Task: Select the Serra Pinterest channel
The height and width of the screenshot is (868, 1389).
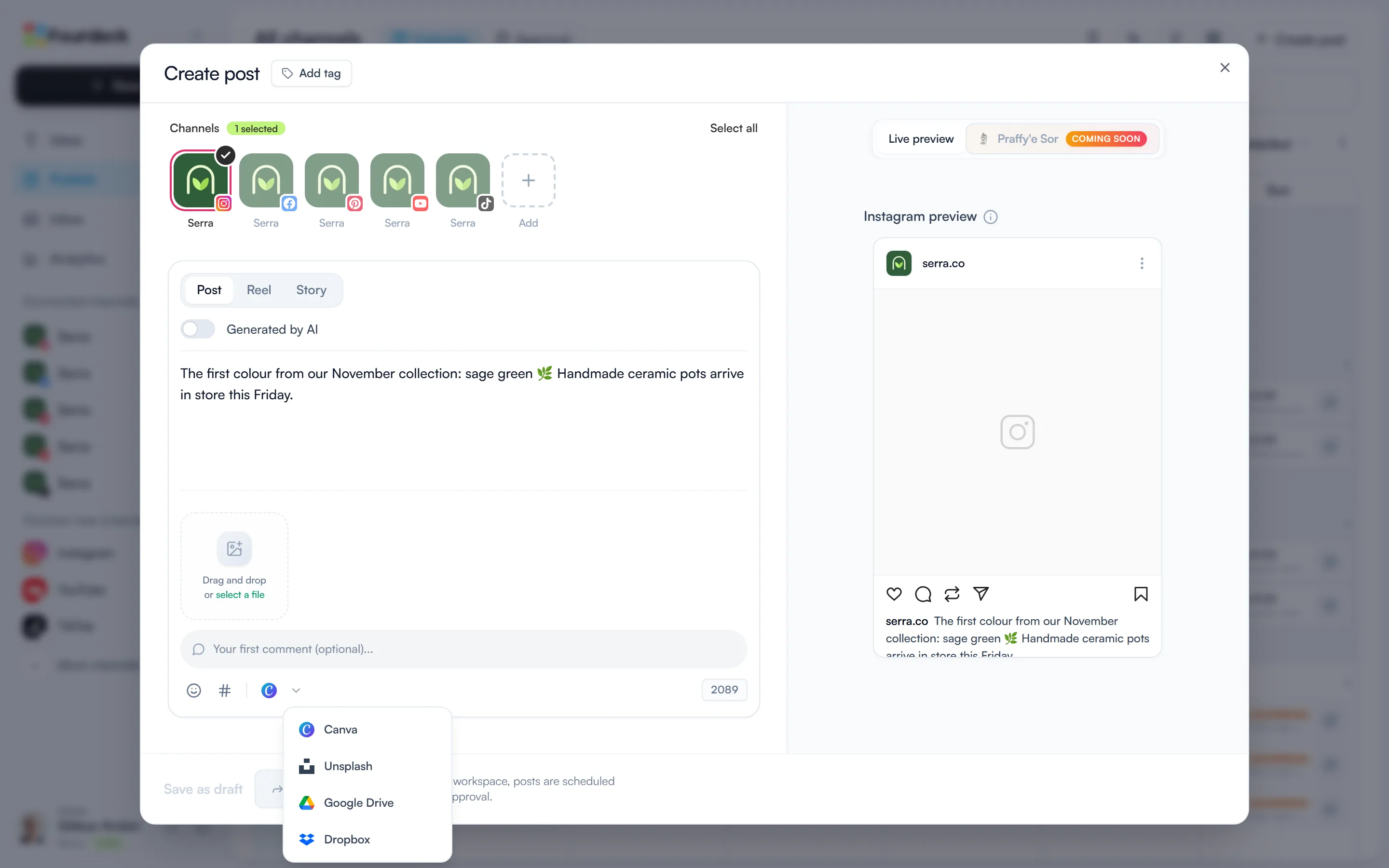Action: pyautogui.click(x=332, y=180)
